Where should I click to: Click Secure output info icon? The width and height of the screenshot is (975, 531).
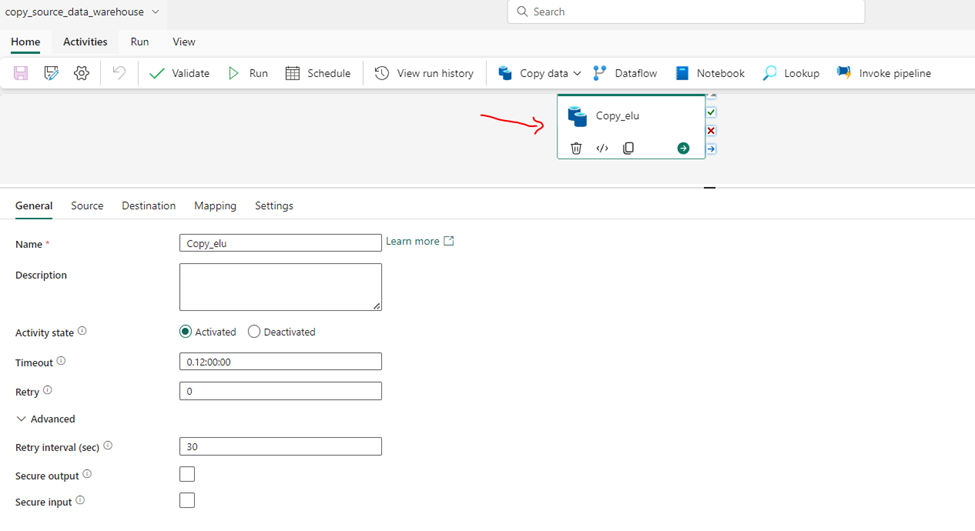coord(87,474)
